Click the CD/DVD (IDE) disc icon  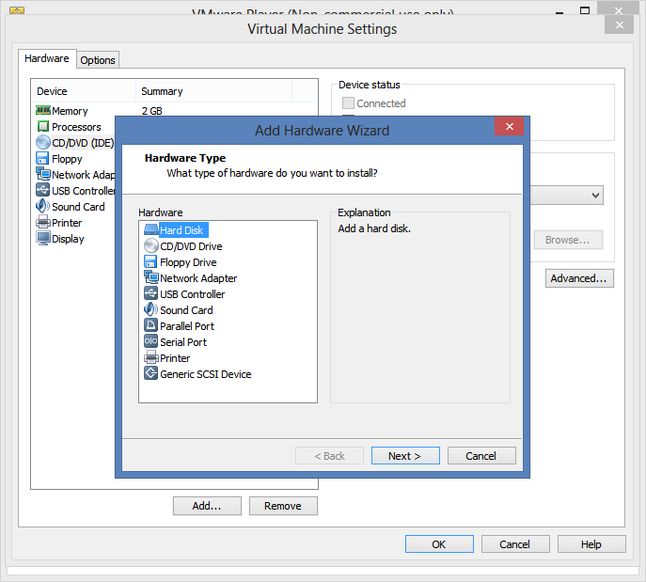(x=43, y=142)
